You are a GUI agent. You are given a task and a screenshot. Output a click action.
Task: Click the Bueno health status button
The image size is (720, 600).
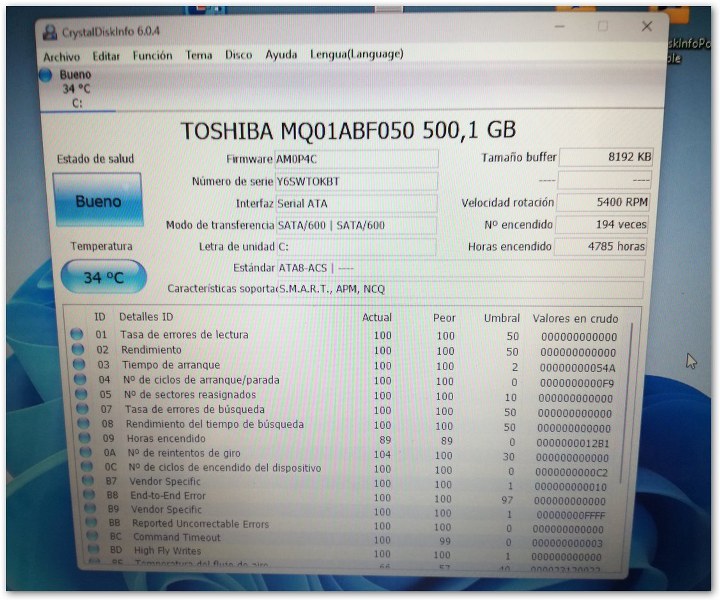click(98, 200)
